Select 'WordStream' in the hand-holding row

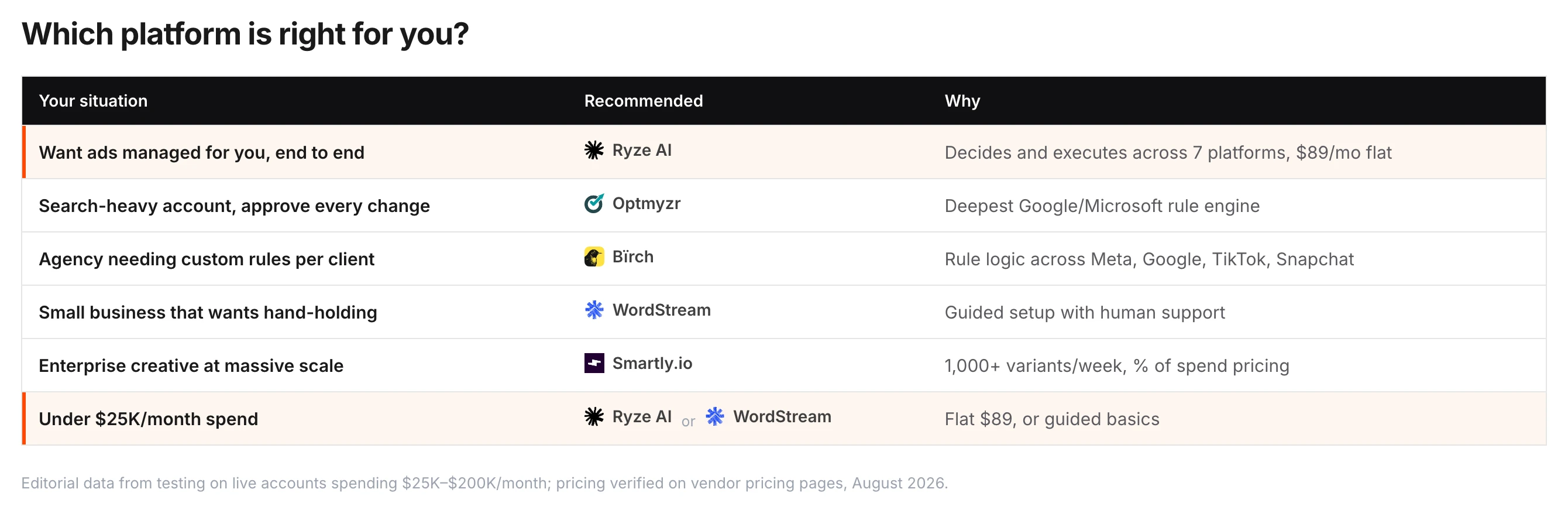[661, 310]
